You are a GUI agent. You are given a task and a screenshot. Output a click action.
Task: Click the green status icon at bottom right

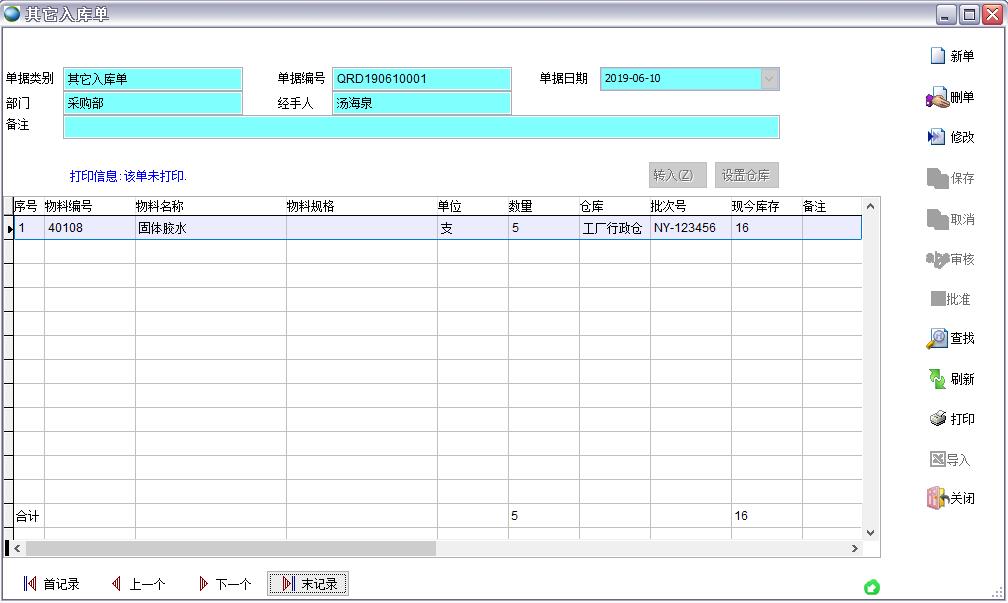(871, 589)
